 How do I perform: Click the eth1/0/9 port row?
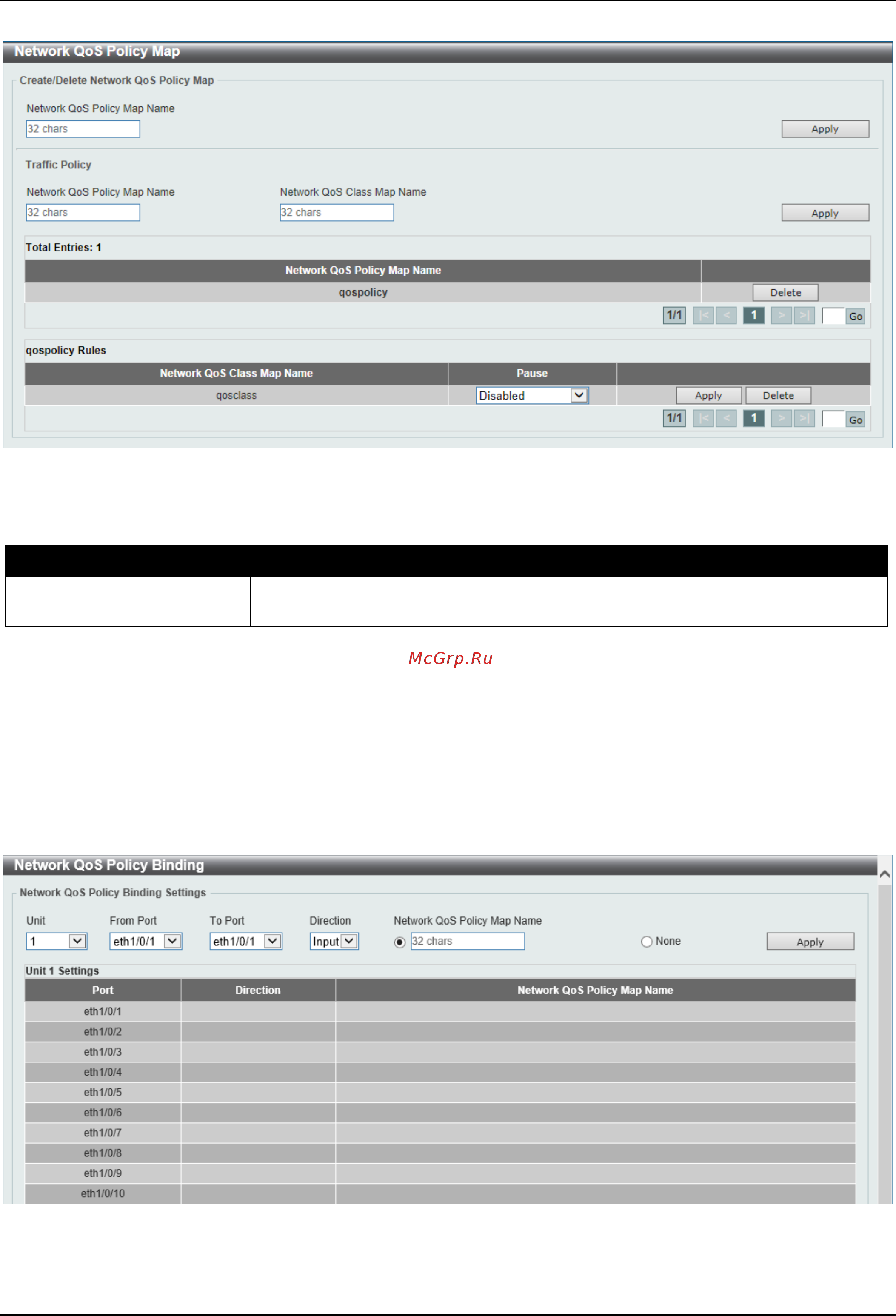click(440, 1174)
